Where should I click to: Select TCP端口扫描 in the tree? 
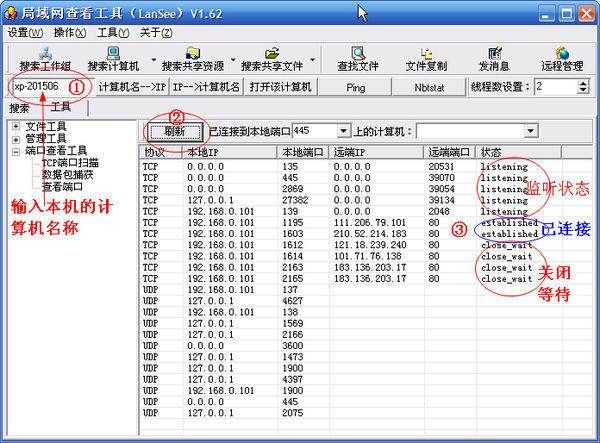tap(70, 163)
